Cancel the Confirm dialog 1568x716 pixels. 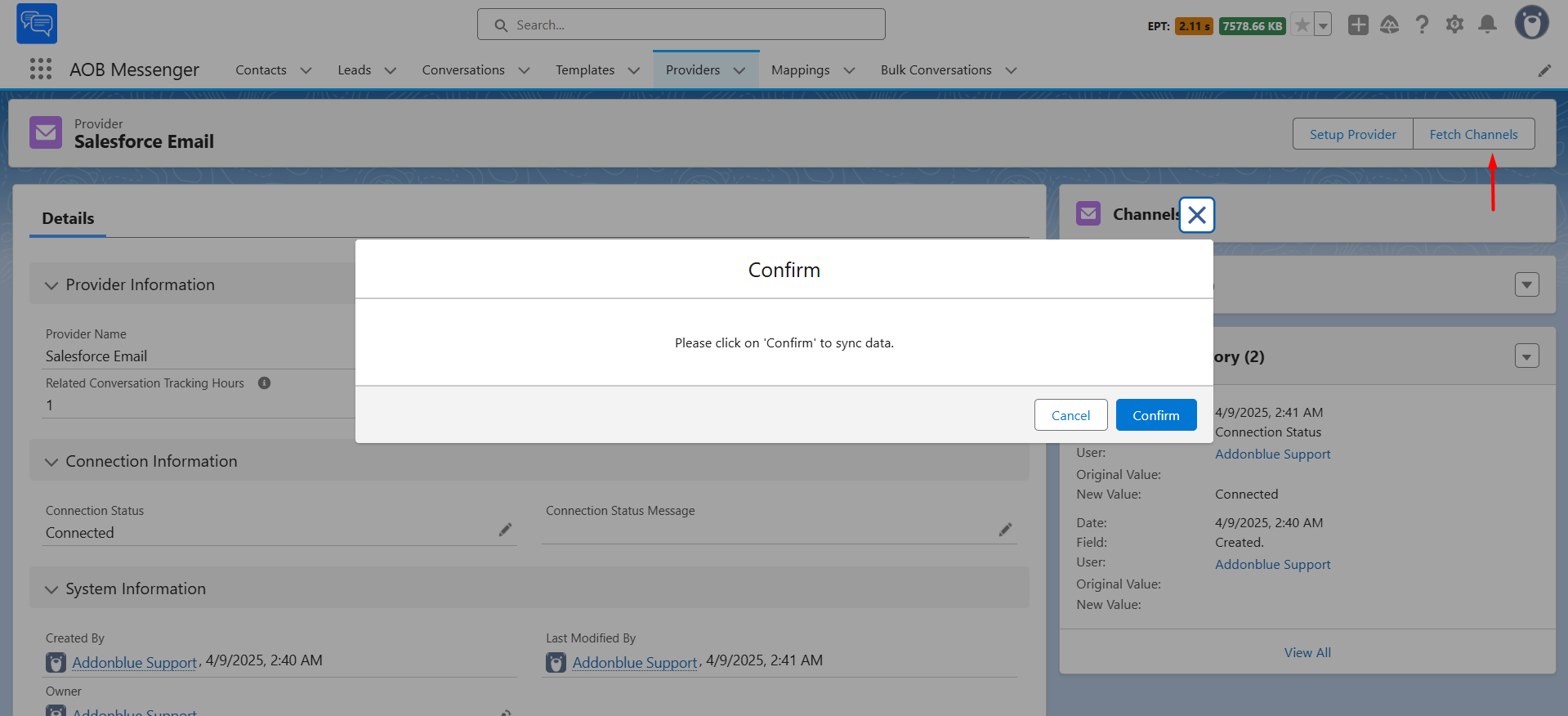pos(1070,415)
